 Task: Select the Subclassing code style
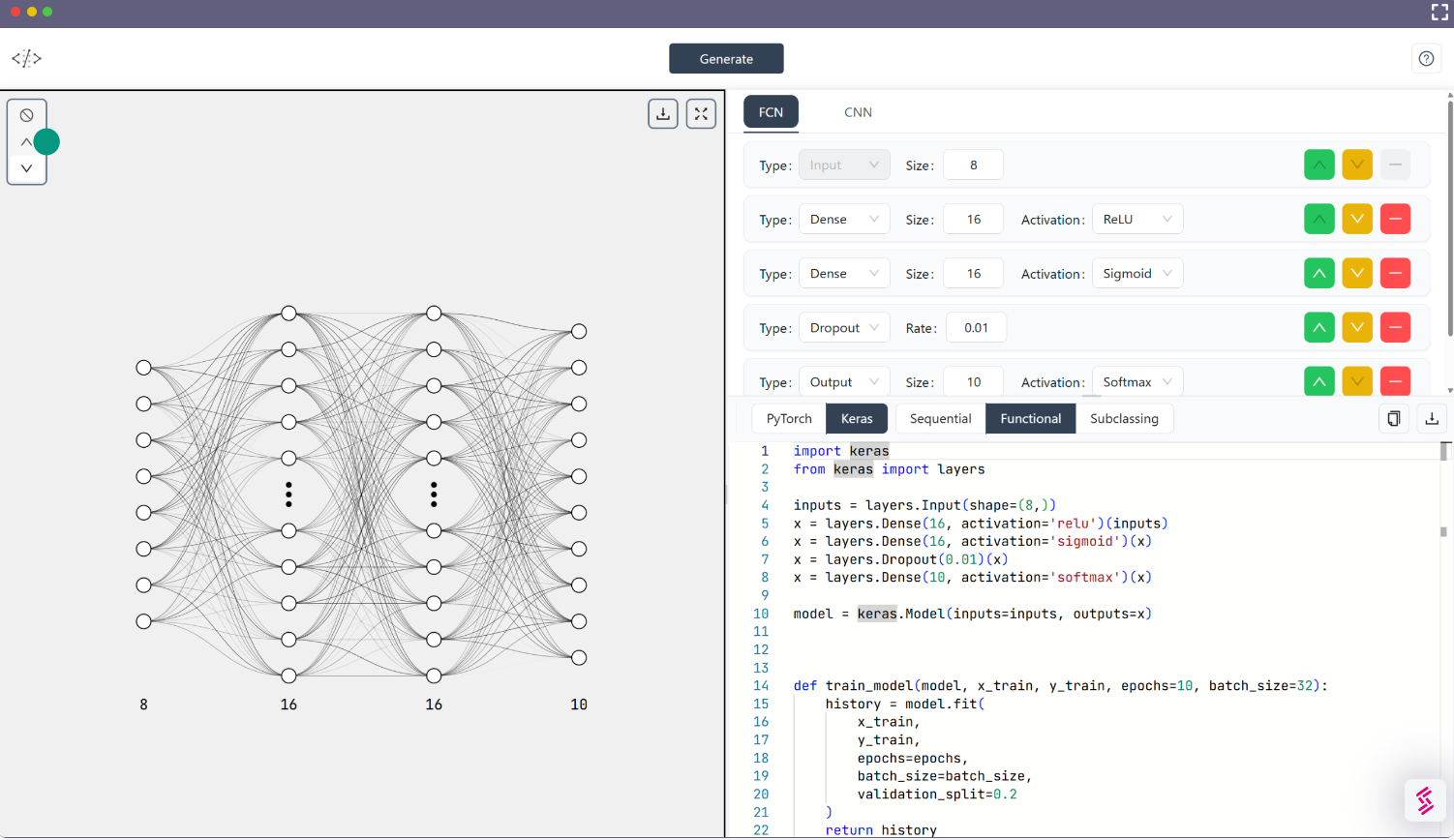(x=1124, y=419)
